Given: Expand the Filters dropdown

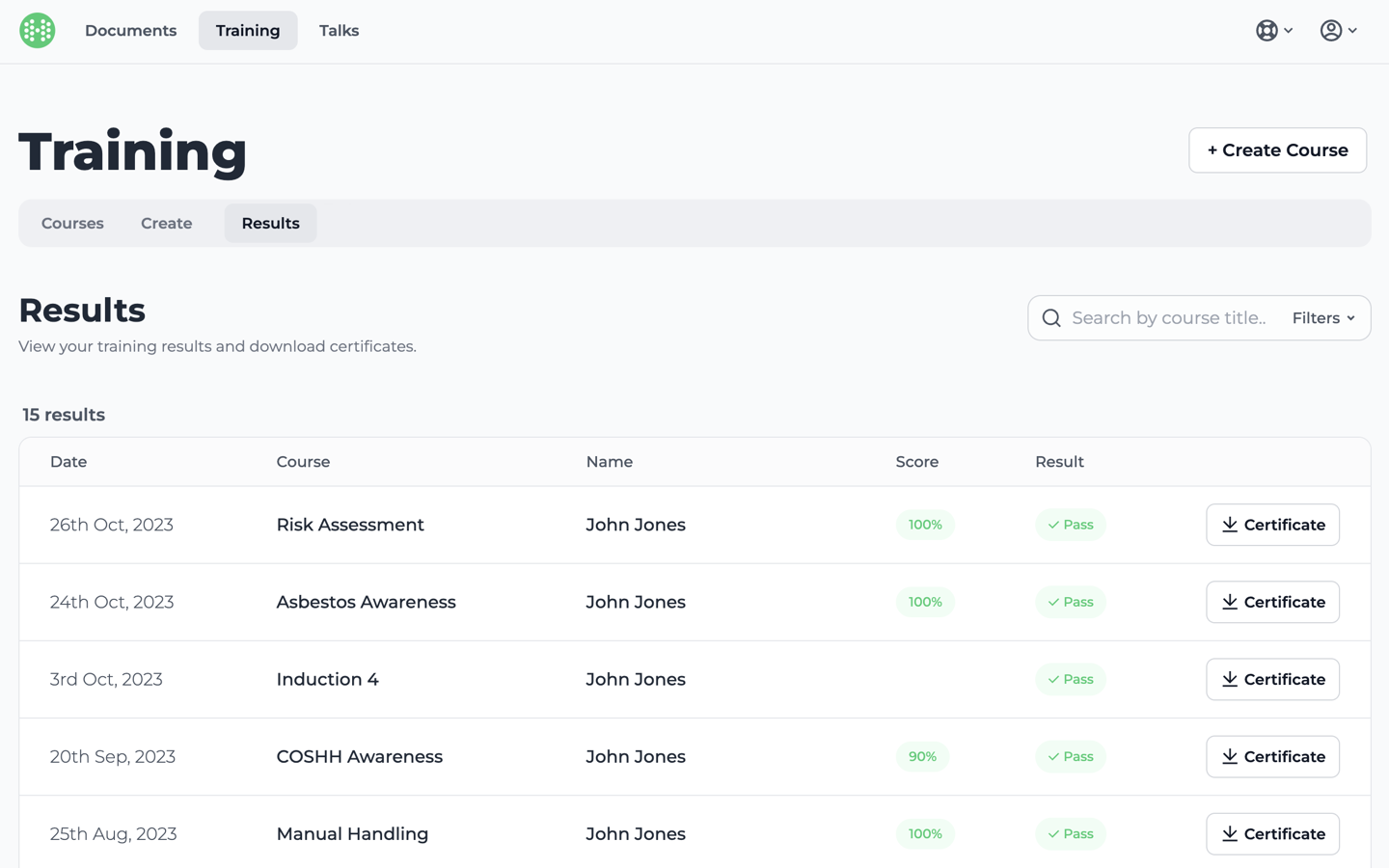Looking at the screenshot, I should [1323, 318].
